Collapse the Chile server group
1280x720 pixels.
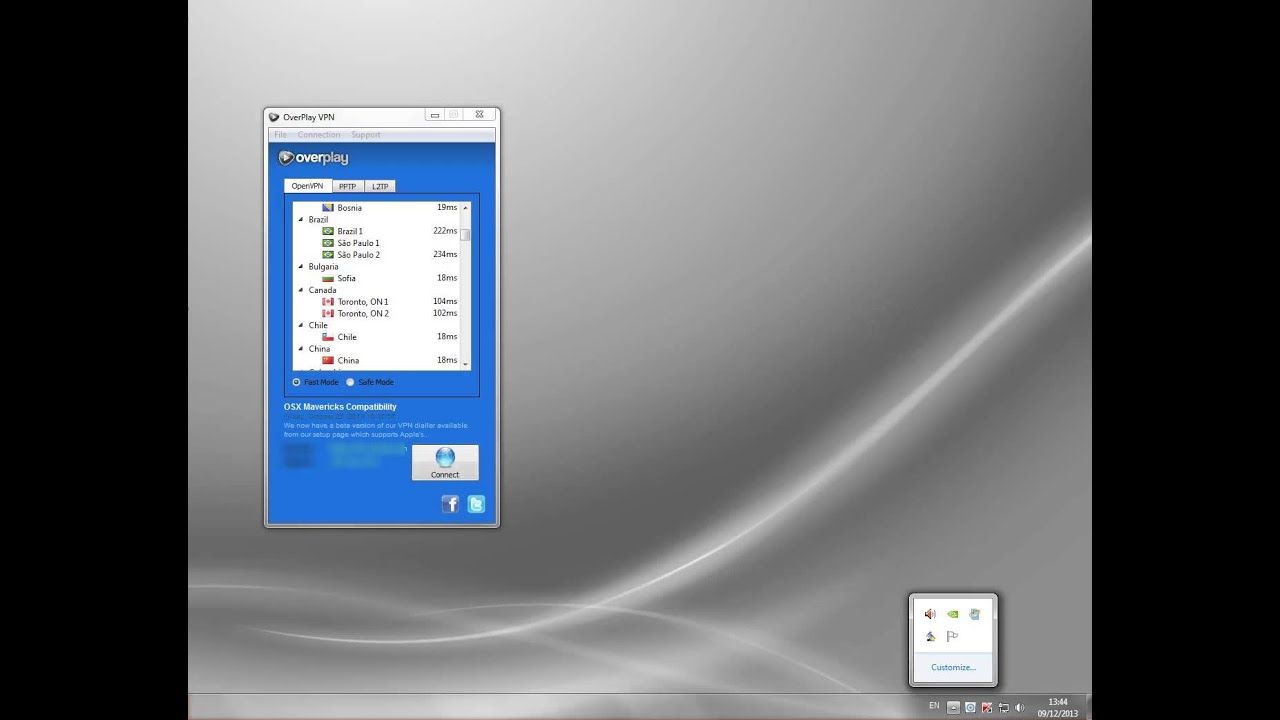coord(301,325)
